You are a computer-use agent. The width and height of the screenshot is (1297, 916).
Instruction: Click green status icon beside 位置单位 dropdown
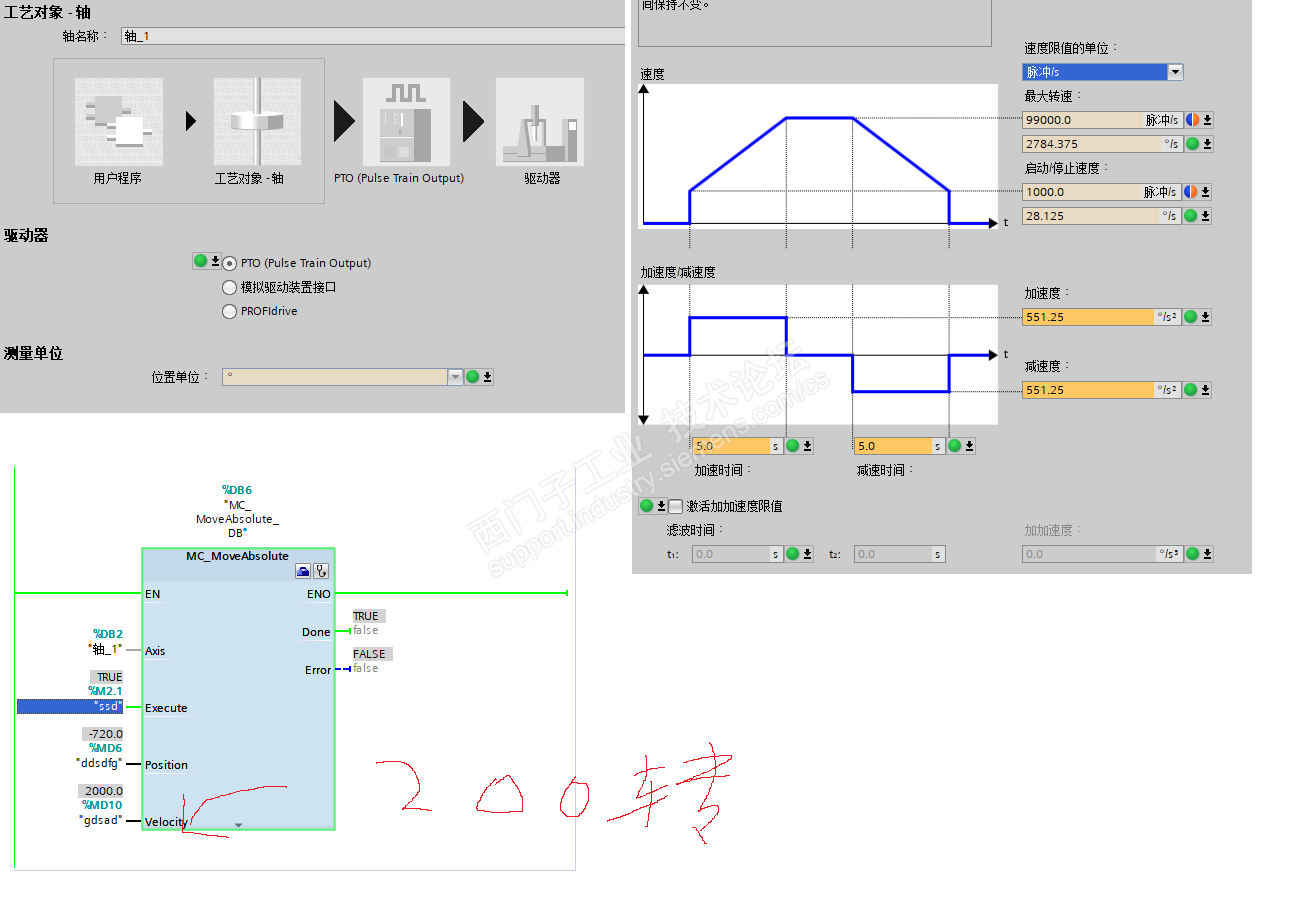point(473,377)
